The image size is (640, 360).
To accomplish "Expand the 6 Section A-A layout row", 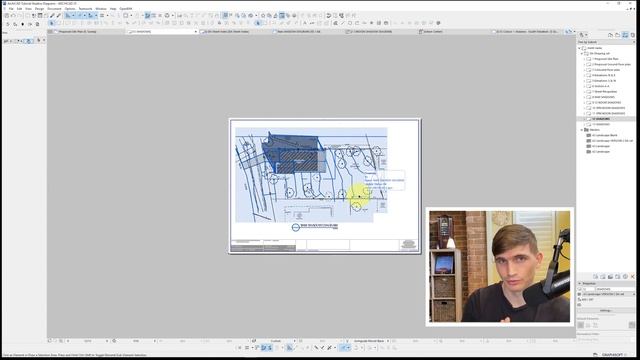I will (x=584, y=86).
